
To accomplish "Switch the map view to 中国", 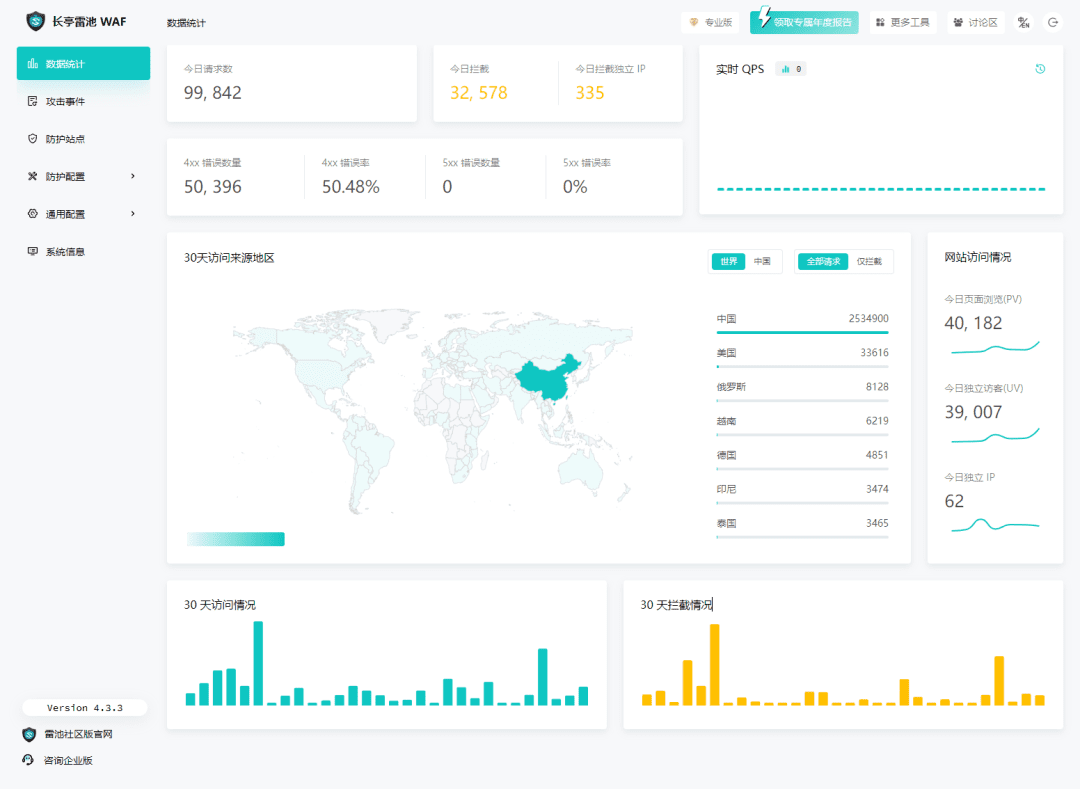I will (x=762, y=262).
